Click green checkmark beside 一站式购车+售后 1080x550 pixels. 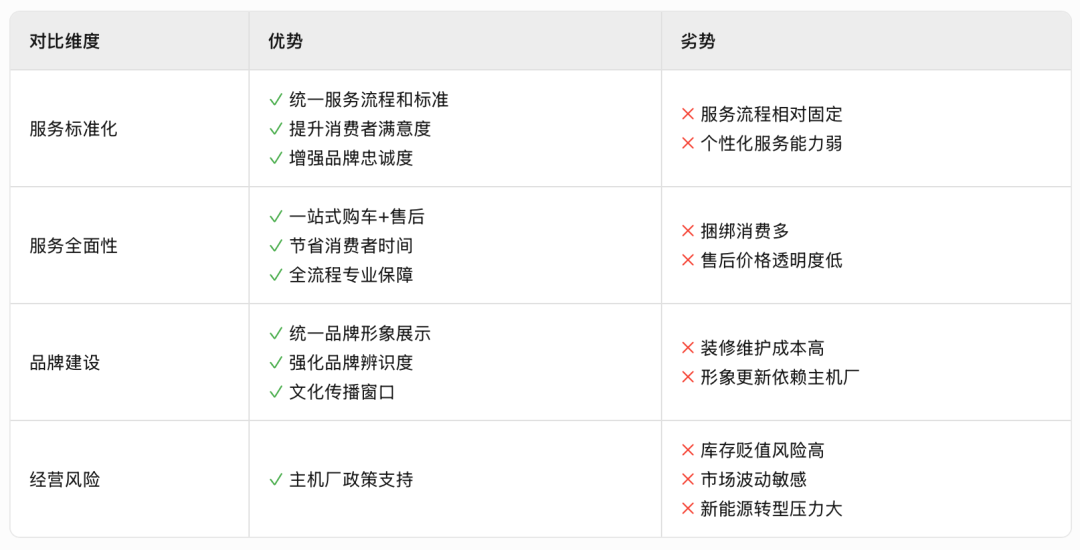[x=276, y=217]
